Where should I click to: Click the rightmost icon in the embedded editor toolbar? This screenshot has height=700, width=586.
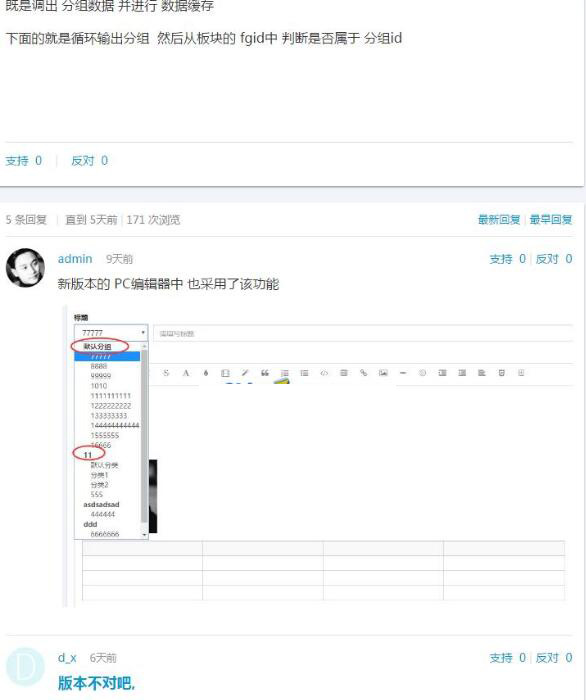(521, 373)
